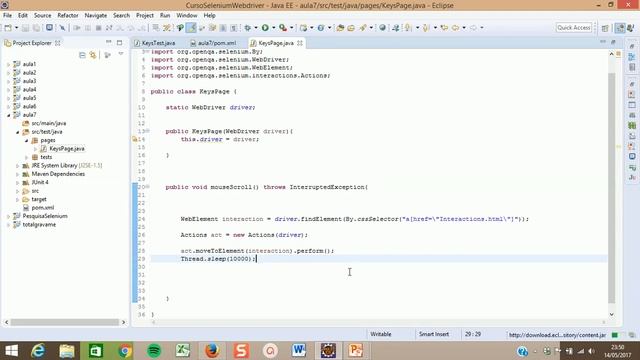
Task: Click the Run External Tools icon
Action: coord(283,28)
